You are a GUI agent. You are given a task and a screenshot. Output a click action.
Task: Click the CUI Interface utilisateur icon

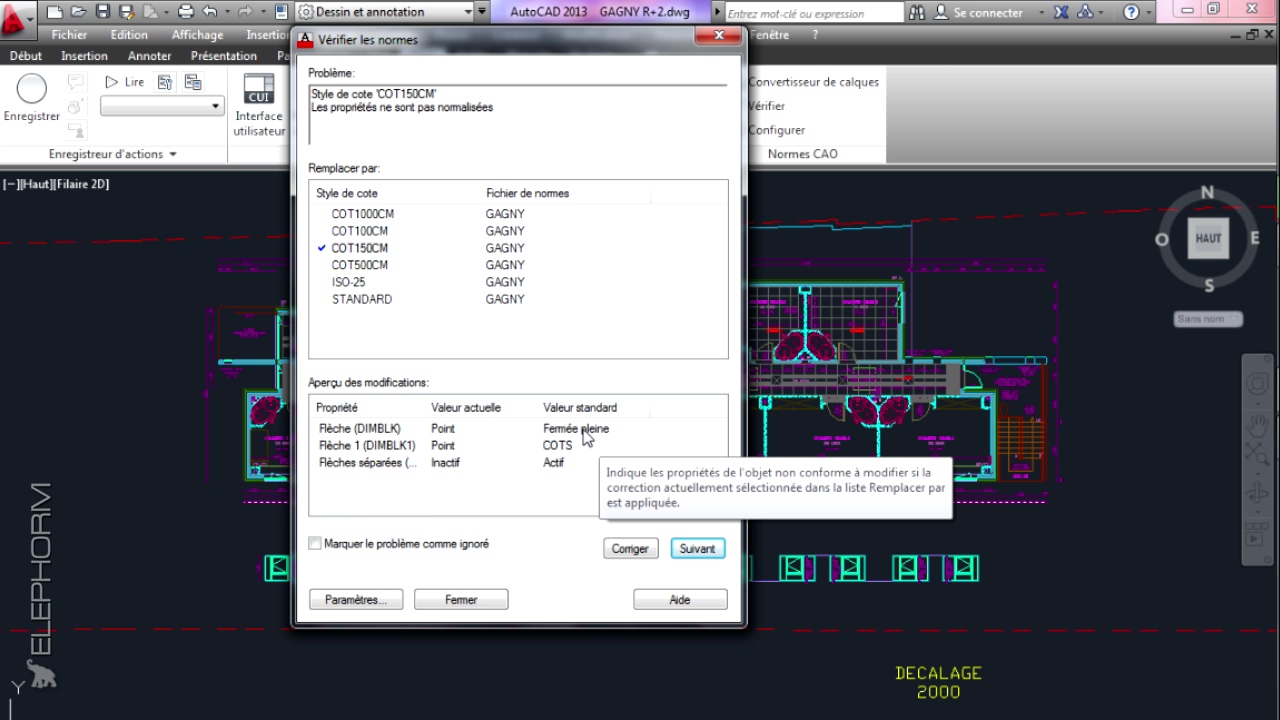click(259, 105)
